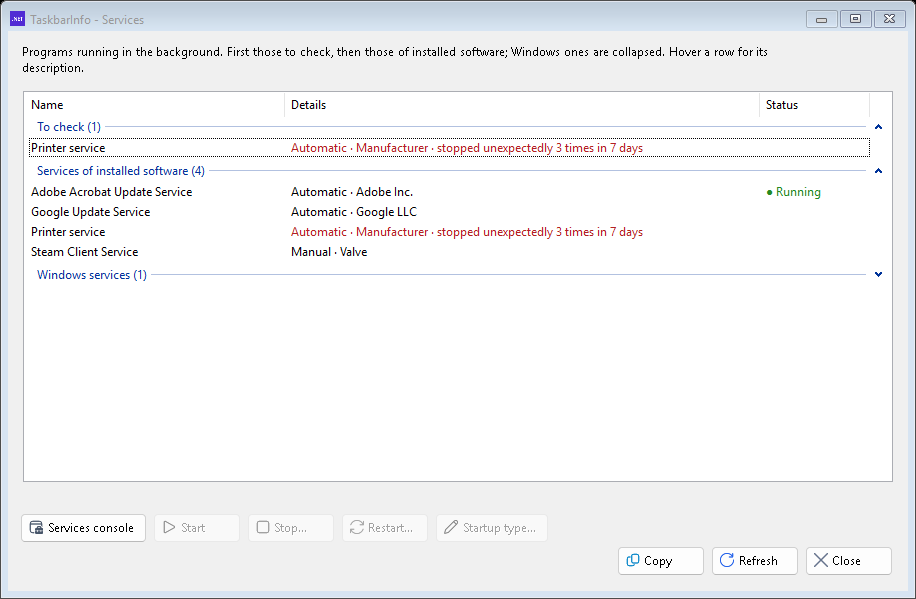Collapse the To check group chevron
916x599 pixels.
878,127
